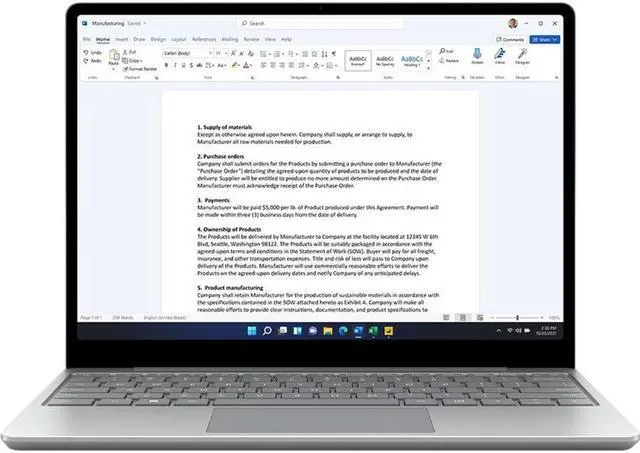Expand the Styles gallery arrow
The height and width of the screenshot is (453, 640).
(x=429, y=66)
